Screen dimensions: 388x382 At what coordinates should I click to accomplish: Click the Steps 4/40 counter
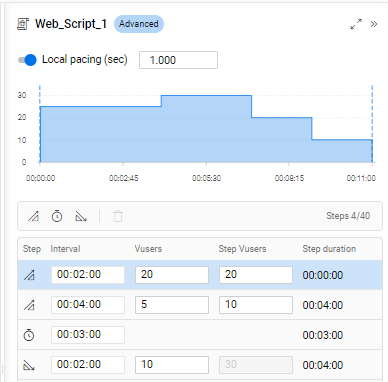(x=348, y=216)
